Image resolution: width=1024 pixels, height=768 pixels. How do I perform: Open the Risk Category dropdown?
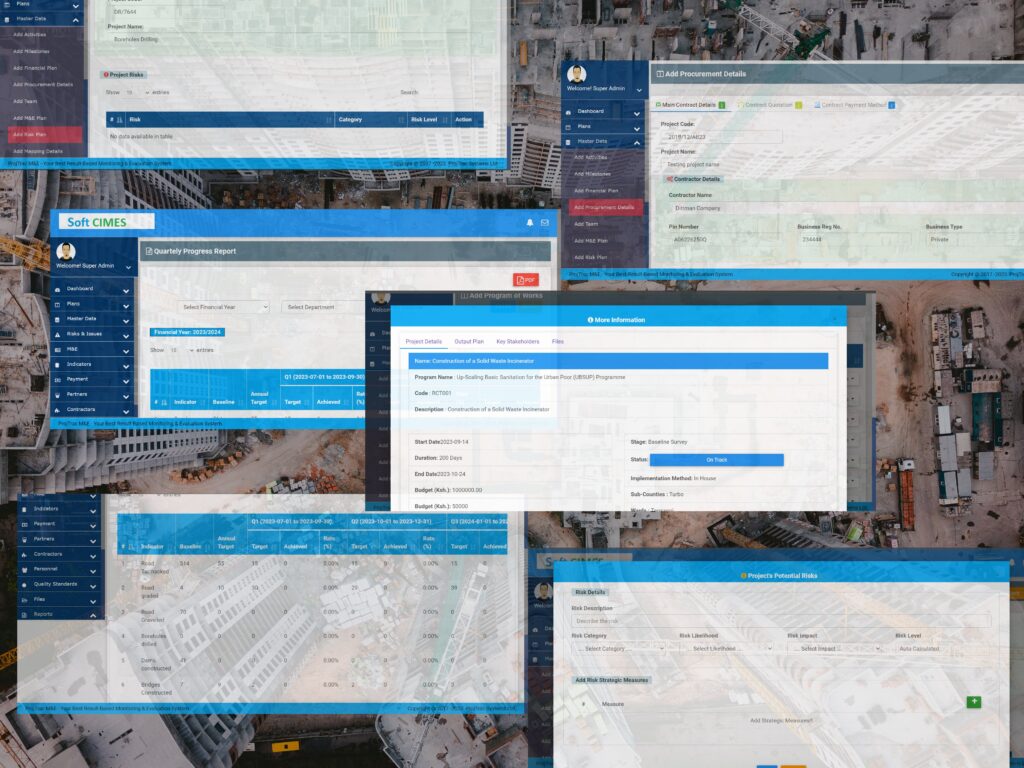click(618, 648)
